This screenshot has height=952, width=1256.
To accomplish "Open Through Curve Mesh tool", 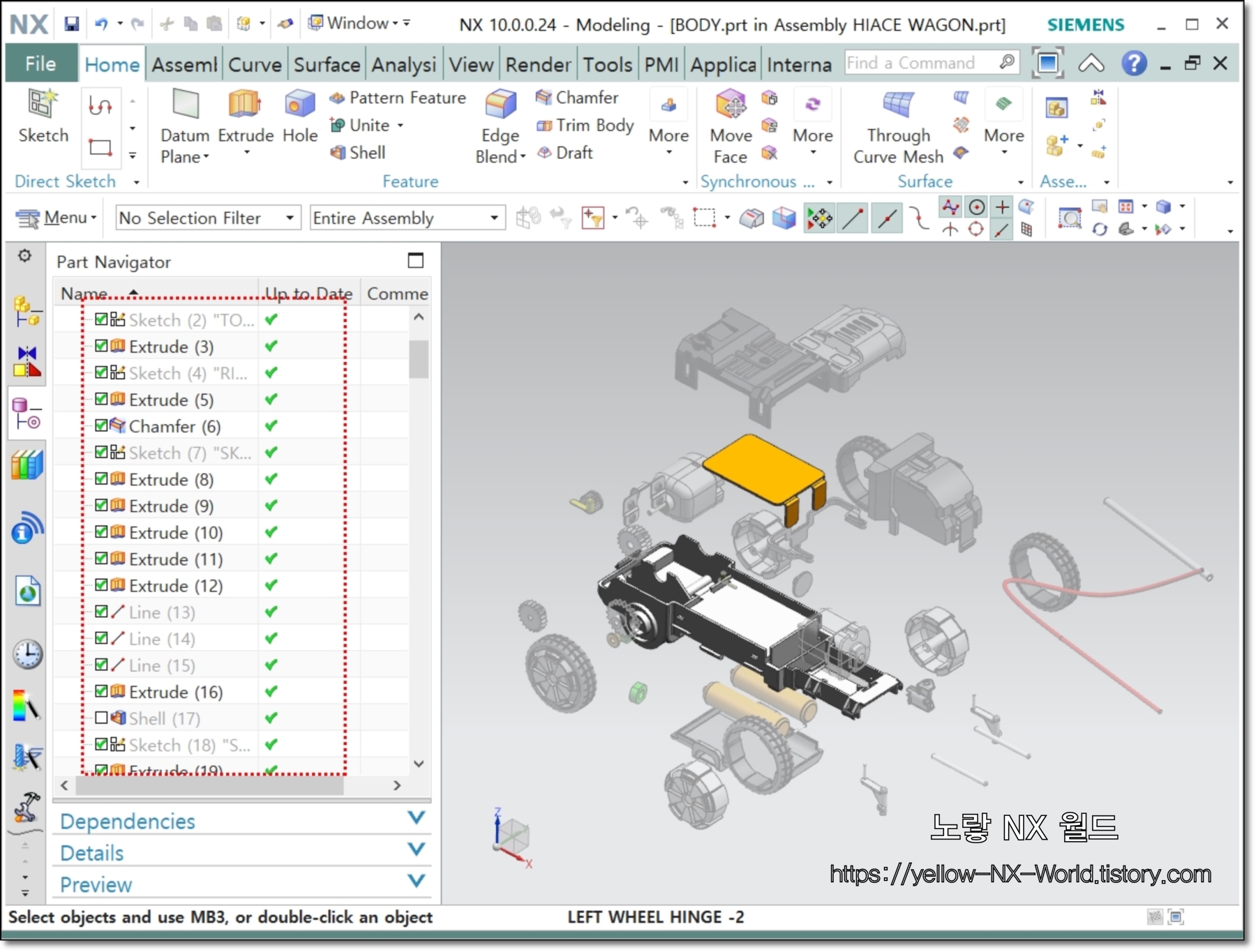I will 899,128.
